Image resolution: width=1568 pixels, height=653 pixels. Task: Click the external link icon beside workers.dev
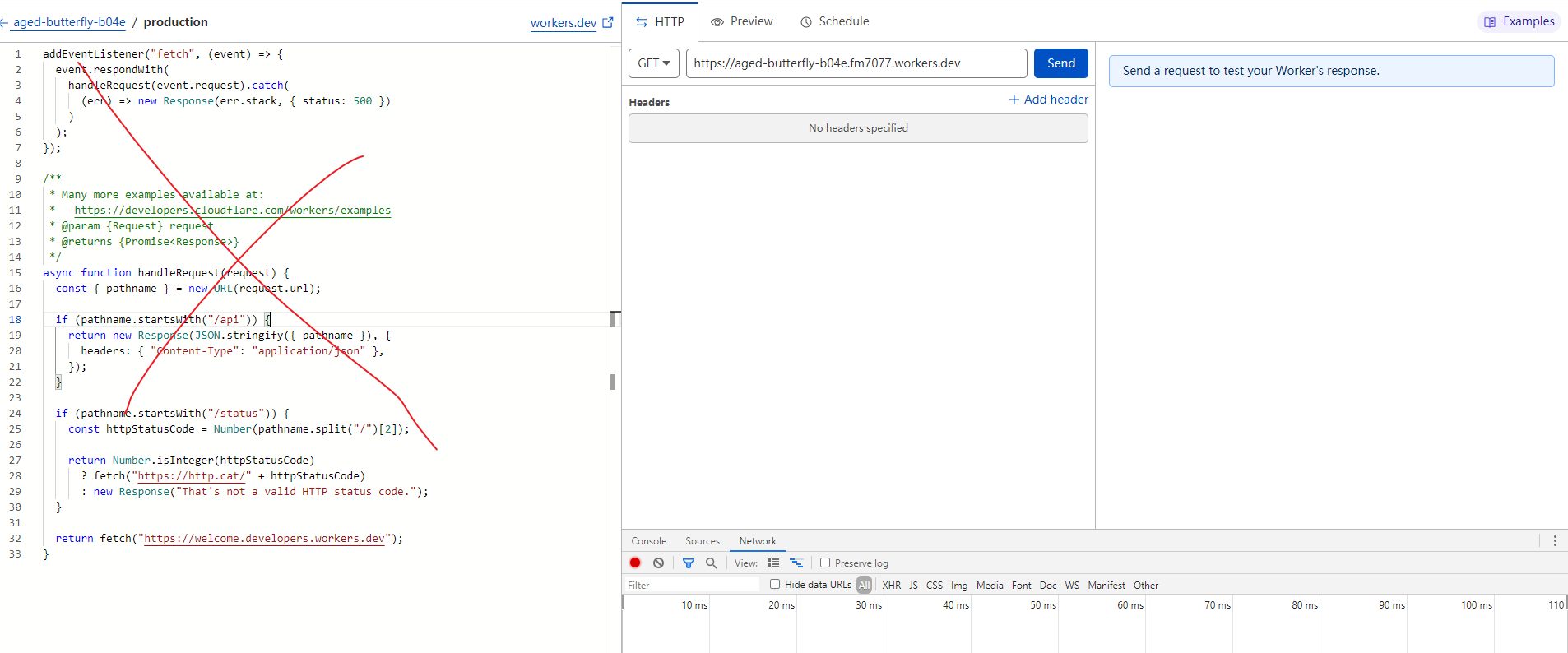click(608, 22)
